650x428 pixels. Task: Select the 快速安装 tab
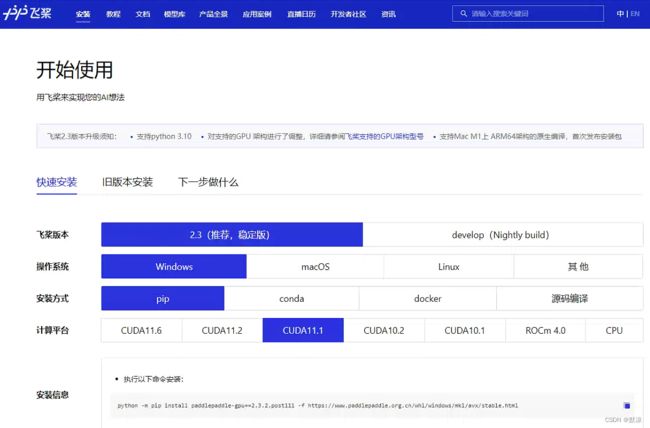click(56, 182)
